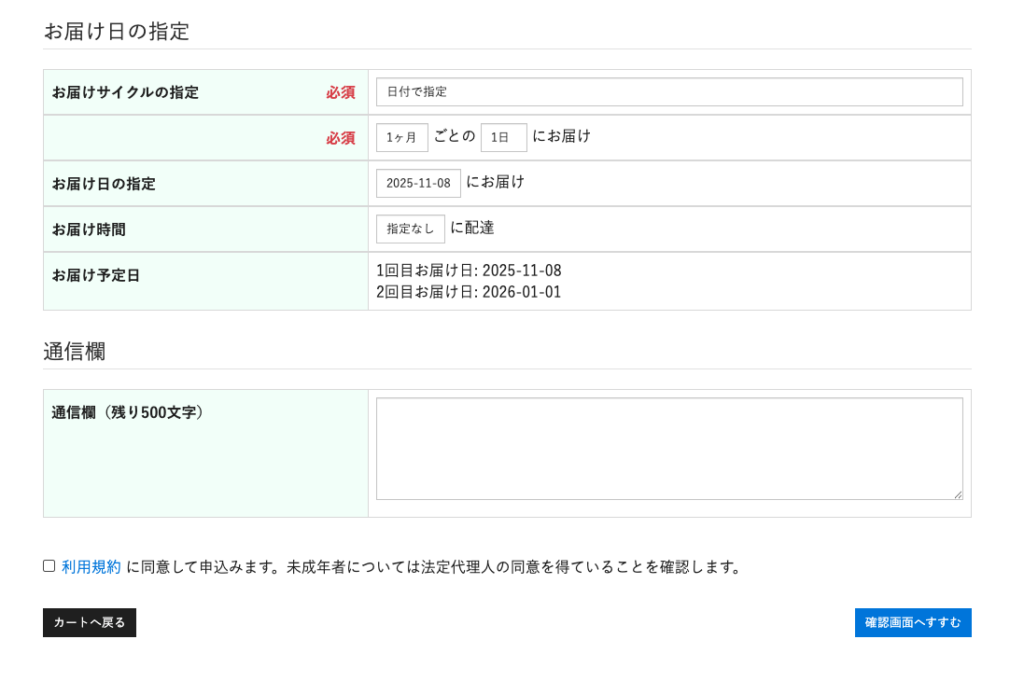This screenshot has height=681, width=1024.
Task: Click the 通信欄 section heading
Action: (x=74, y=351)
